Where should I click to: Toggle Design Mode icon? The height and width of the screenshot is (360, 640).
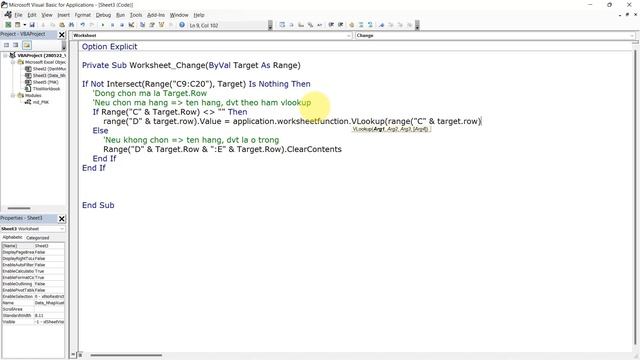[131, 25]
